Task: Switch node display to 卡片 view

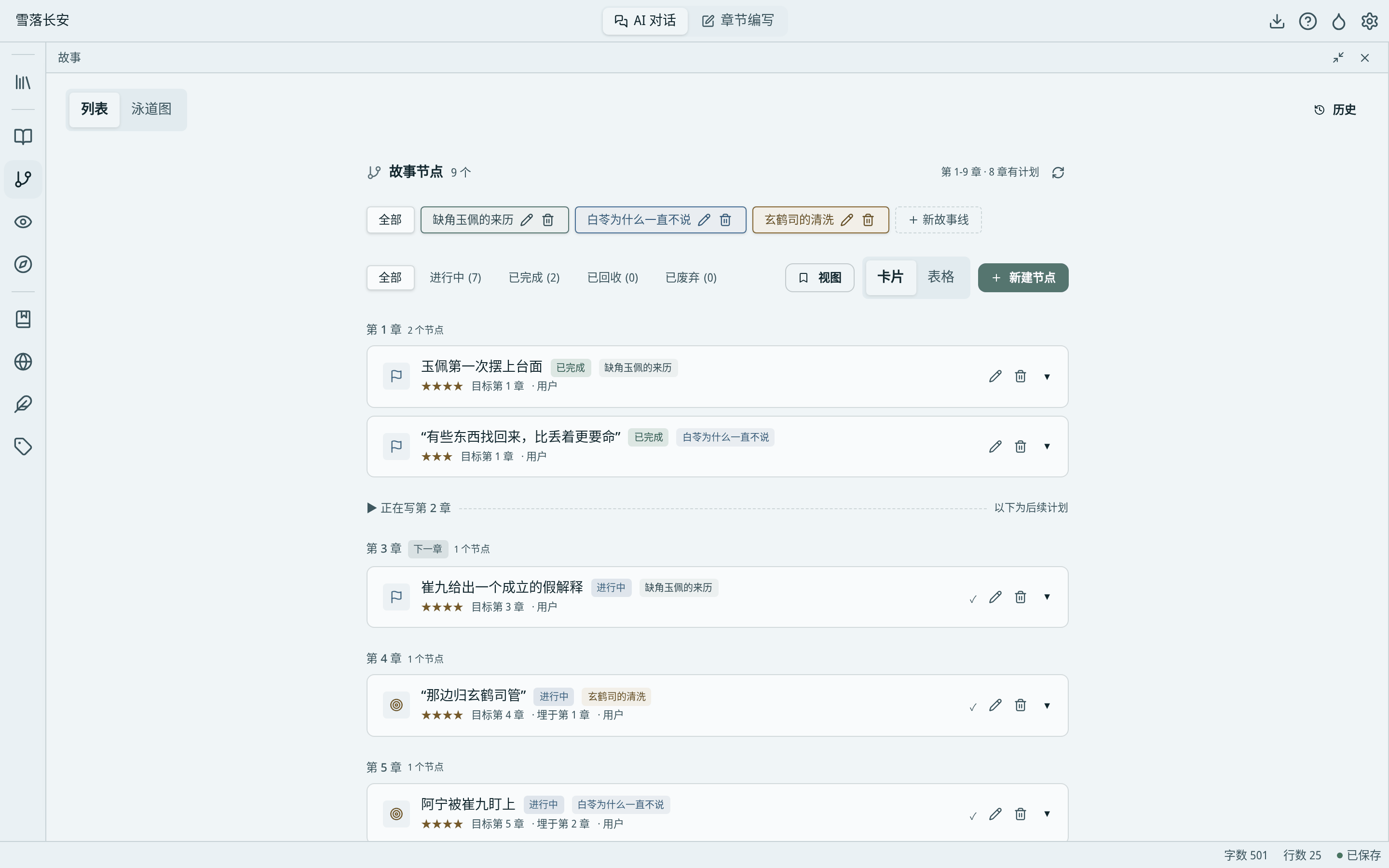Action: click(890, 277)
